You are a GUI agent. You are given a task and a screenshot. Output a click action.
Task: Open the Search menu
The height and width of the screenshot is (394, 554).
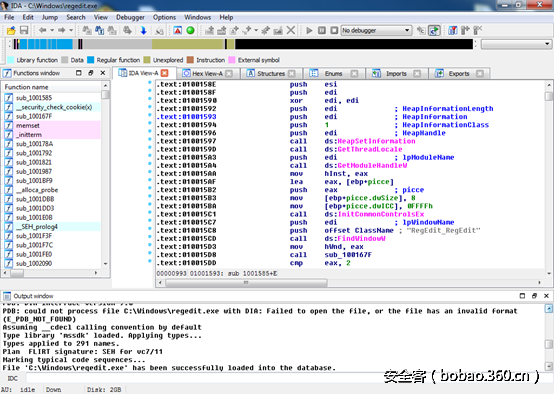[76, 17]
